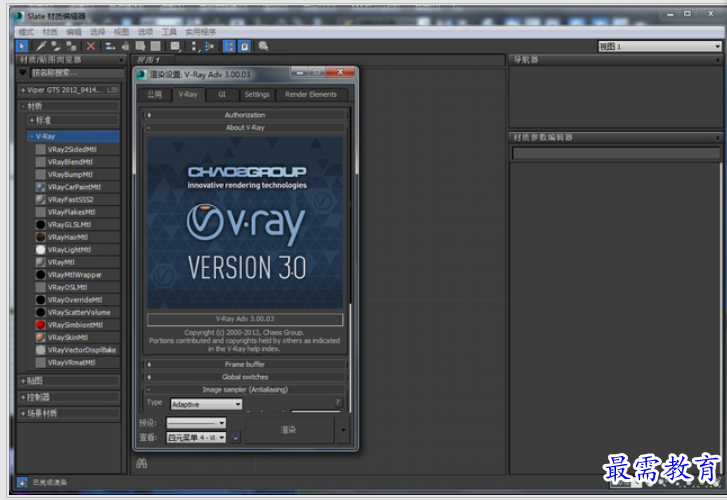Viewport: 727px width, 500px height.
Task: Open the 预设 preset dropdown
Action: pyautogui.click(x=196, y=423)
